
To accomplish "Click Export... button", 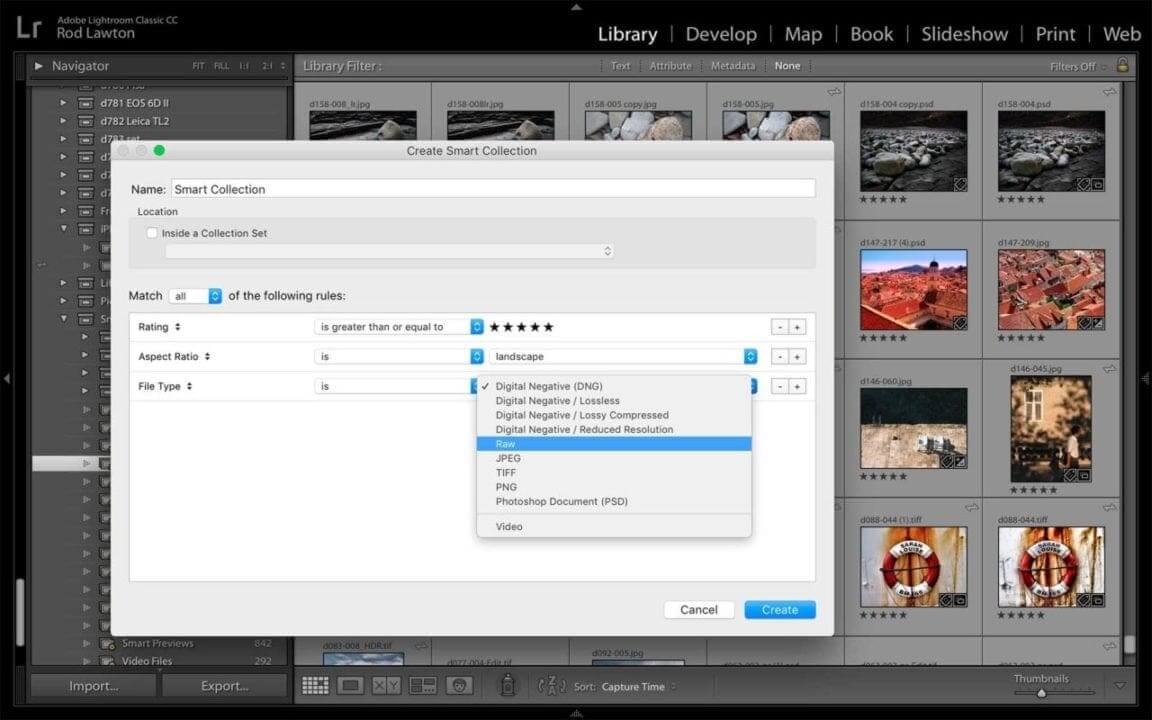I will (224, 686).
